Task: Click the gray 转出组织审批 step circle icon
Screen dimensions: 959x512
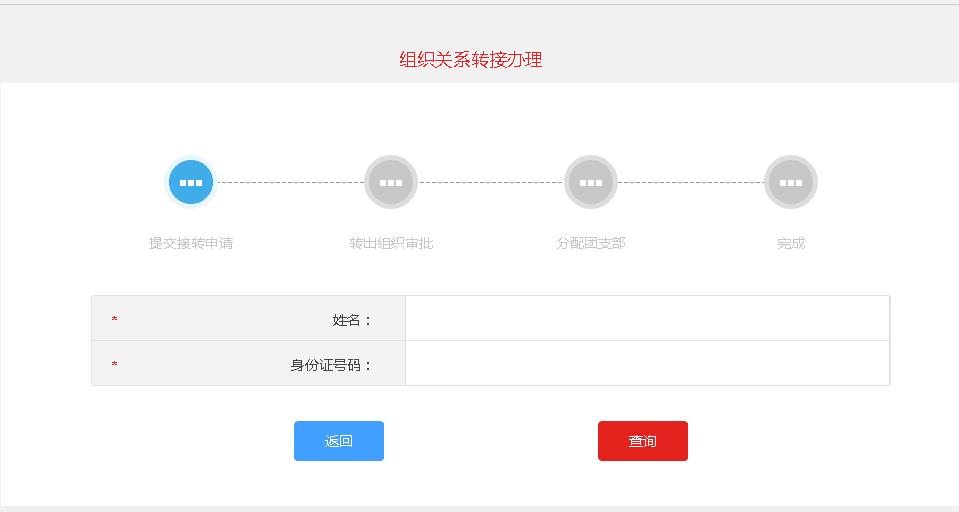Action: pos(391,183)
